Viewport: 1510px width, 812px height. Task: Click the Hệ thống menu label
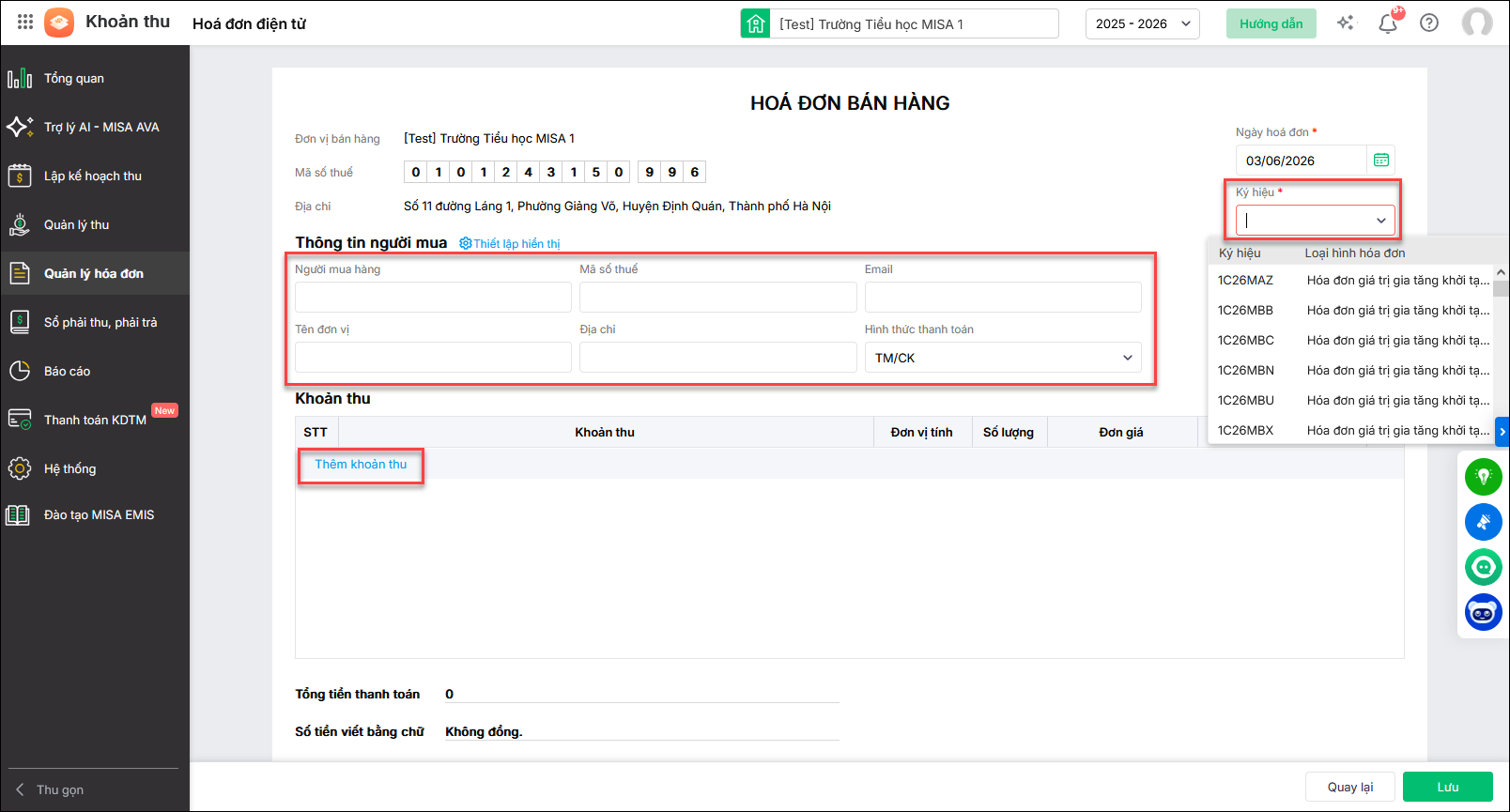(x=70, y=468)
